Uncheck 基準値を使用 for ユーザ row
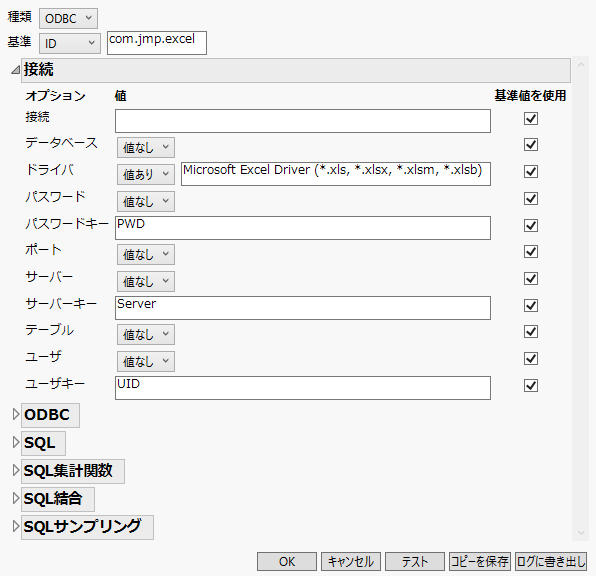 point(531,359)
